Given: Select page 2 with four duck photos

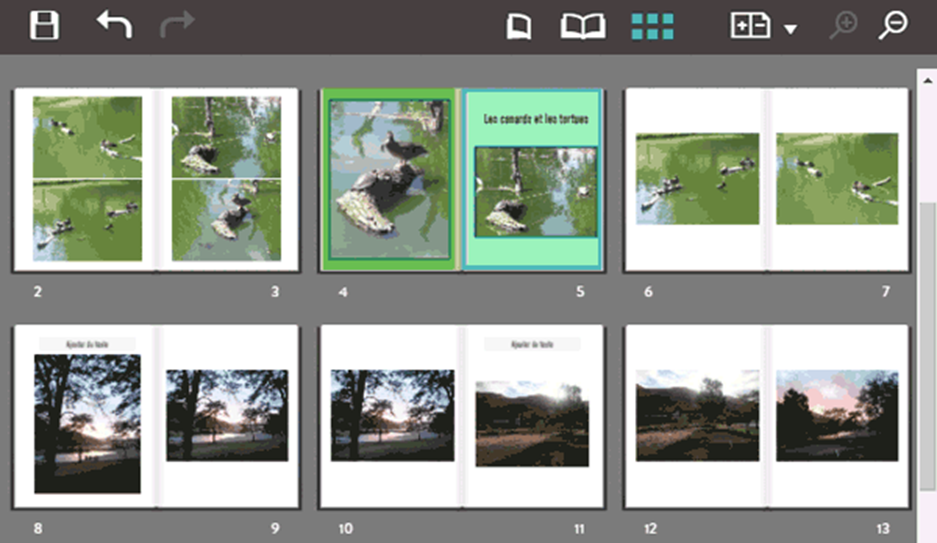Looking at the screenshot, I should point(86,180).
